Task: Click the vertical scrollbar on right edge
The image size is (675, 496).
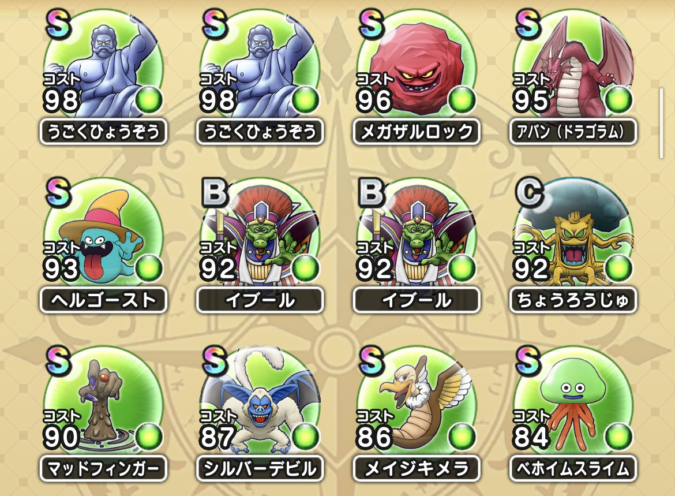Action: [661, 123]
